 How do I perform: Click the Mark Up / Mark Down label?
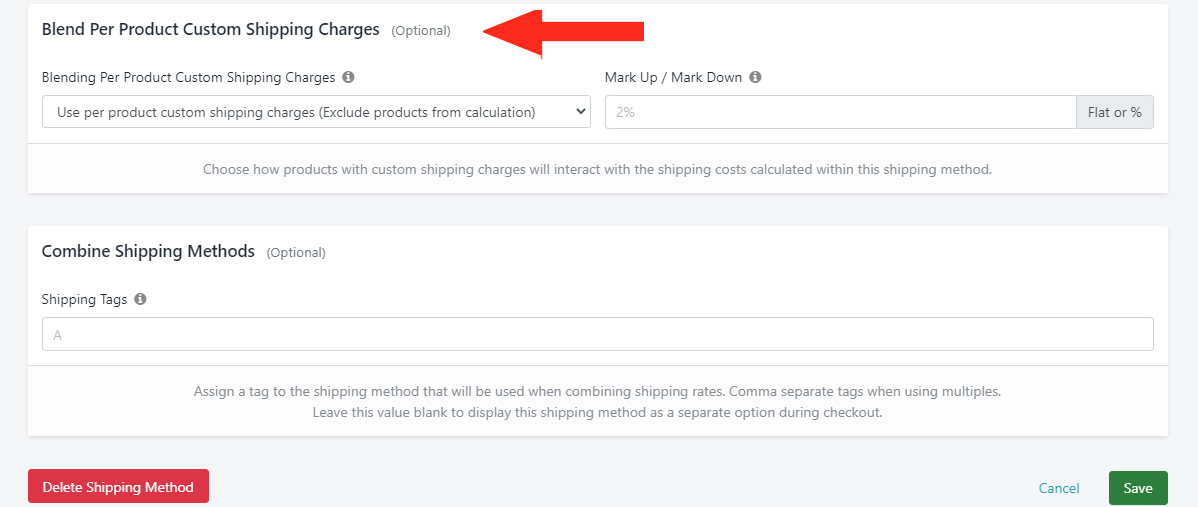[x=673, y=77]
